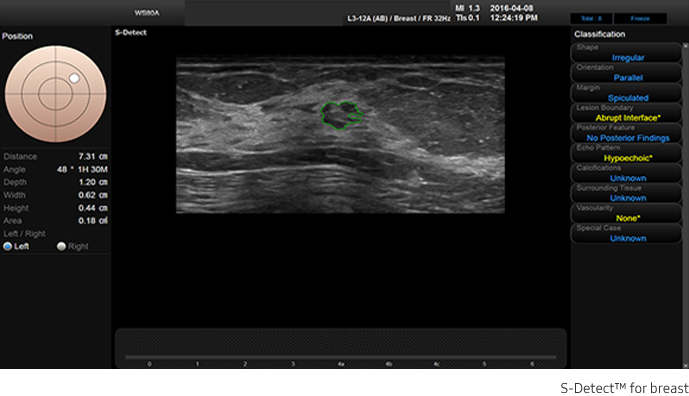Viewport: 689px width, 396px height.
Task: Open the Echo Pattern dropdown showing Hypoechoic
Action: [626, 153]
